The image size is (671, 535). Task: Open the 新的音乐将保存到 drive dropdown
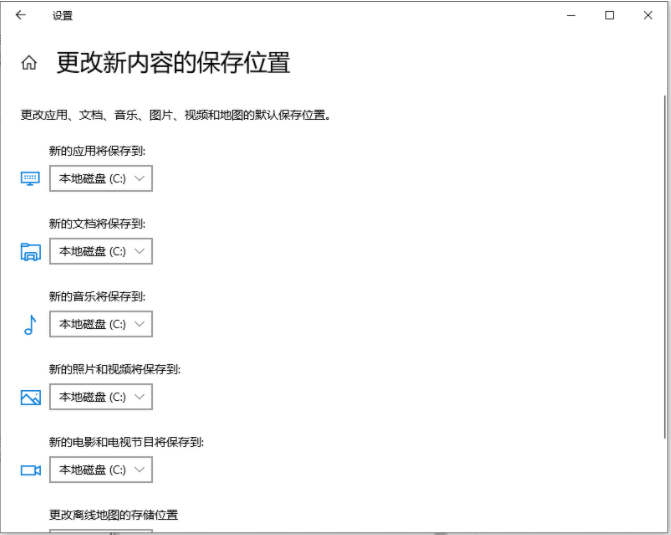coord(101,324)
